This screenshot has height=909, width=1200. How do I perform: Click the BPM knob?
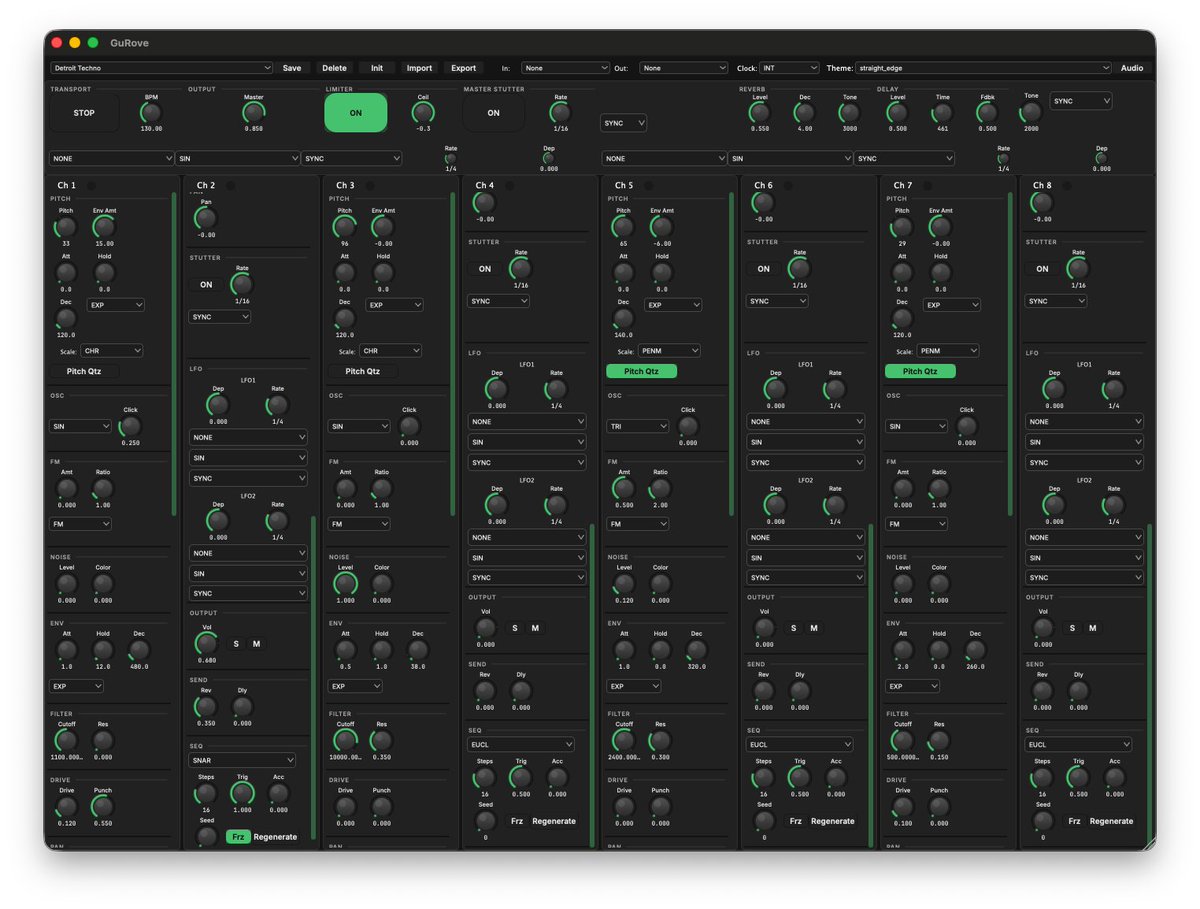coord(151,113)
